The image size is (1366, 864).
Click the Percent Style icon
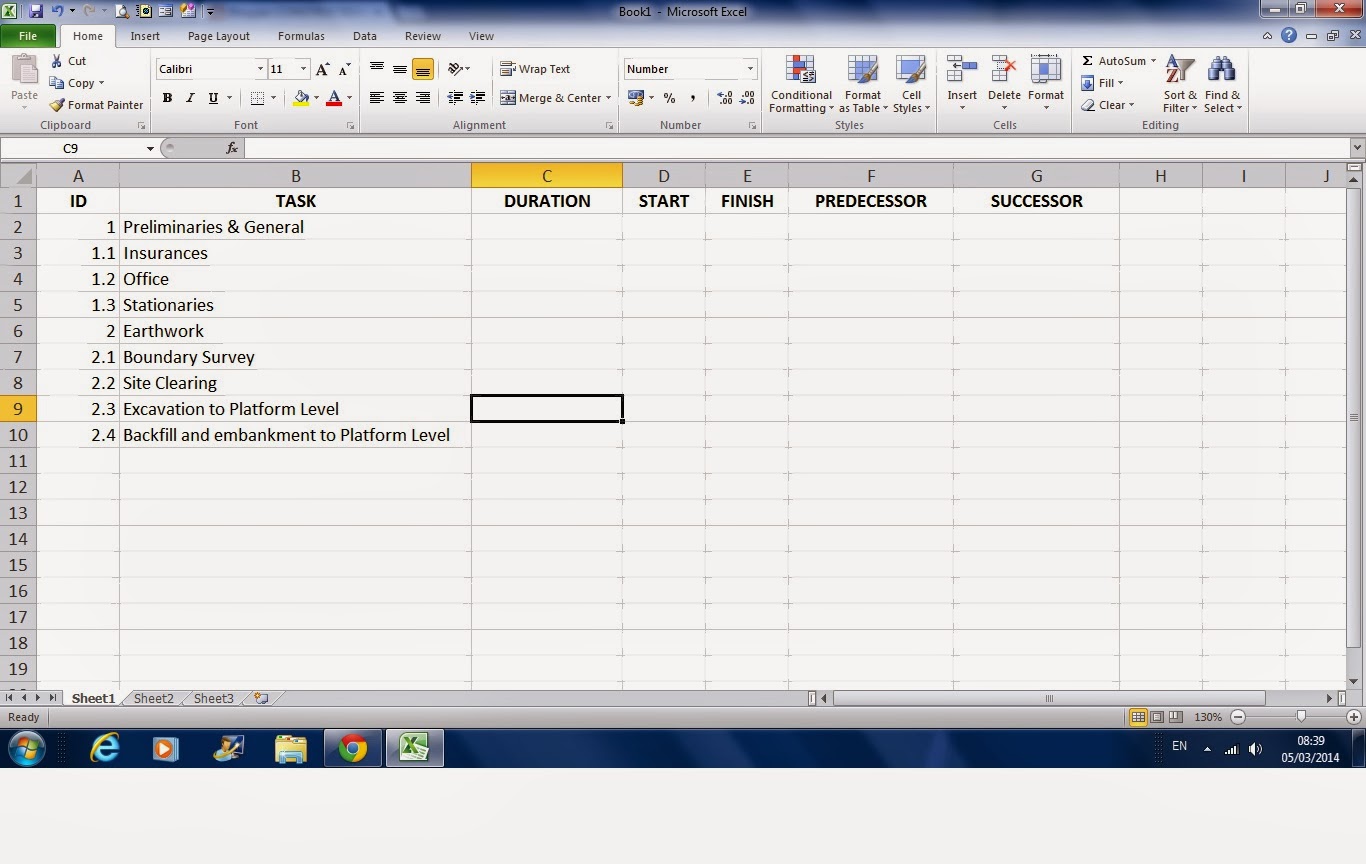[x=668, y=98]
